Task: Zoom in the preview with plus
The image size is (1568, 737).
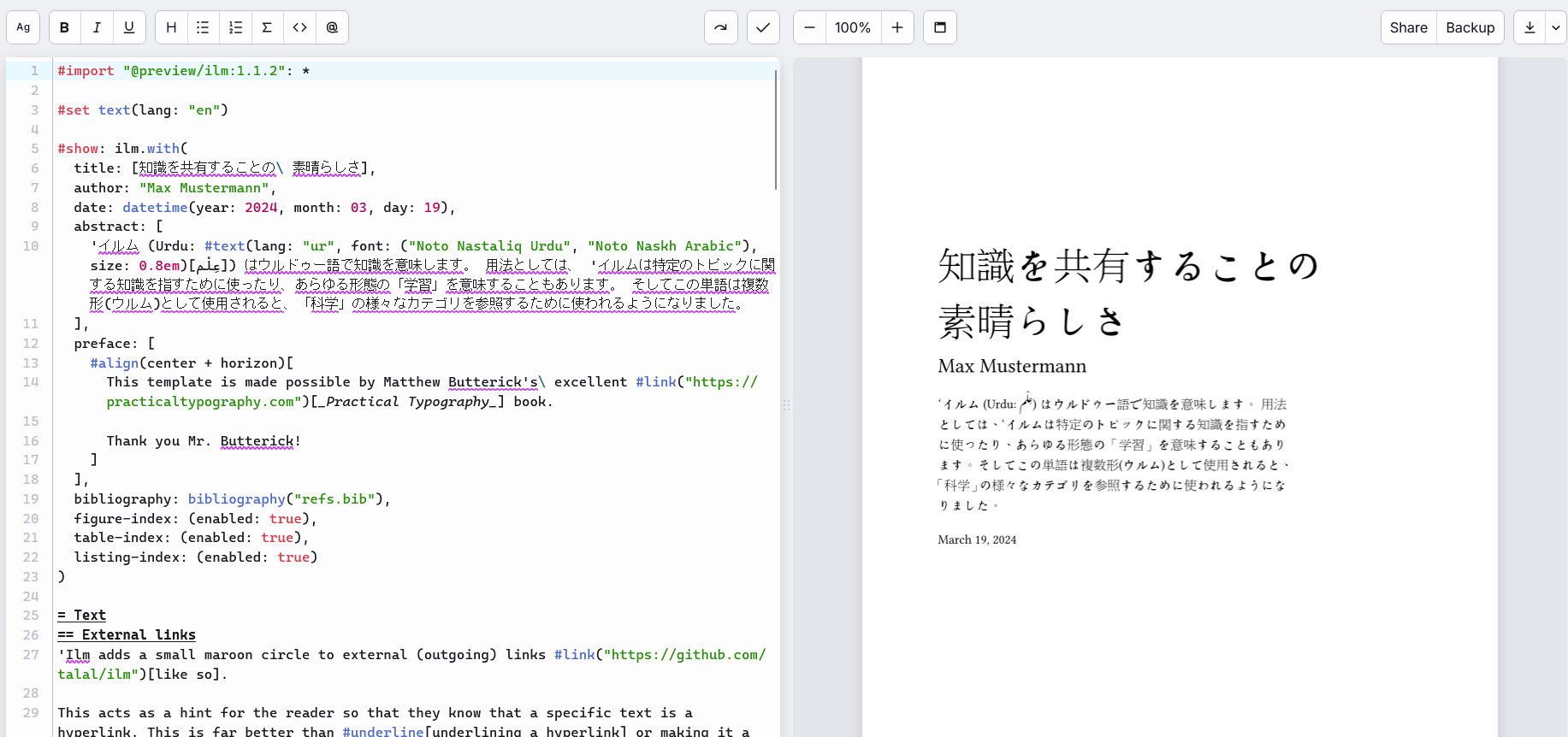Action: click(x=897, y=27)
